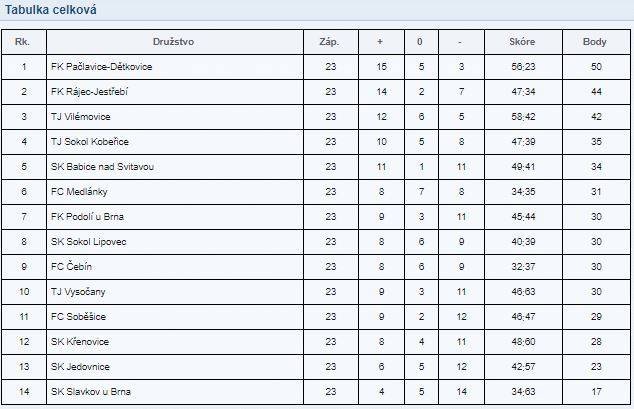Choose SK Jedovnice in standings
This screenshot has width=634, height=409.
(x=80, y=367)
